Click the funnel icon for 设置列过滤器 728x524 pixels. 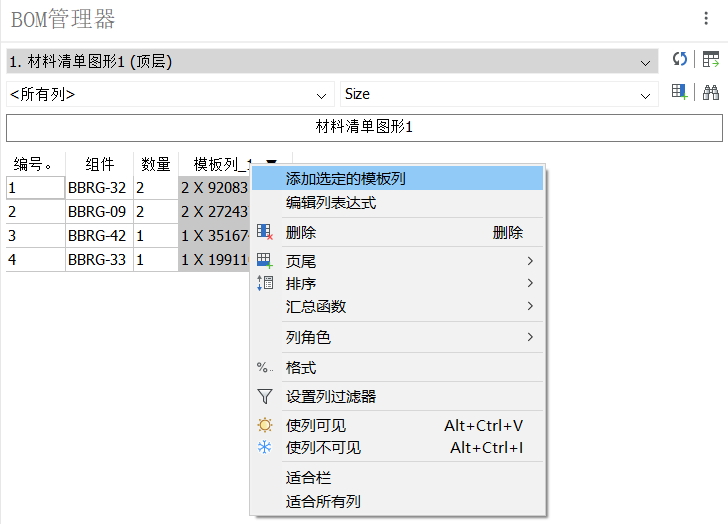pyautogui.click(x=265, y=397)
